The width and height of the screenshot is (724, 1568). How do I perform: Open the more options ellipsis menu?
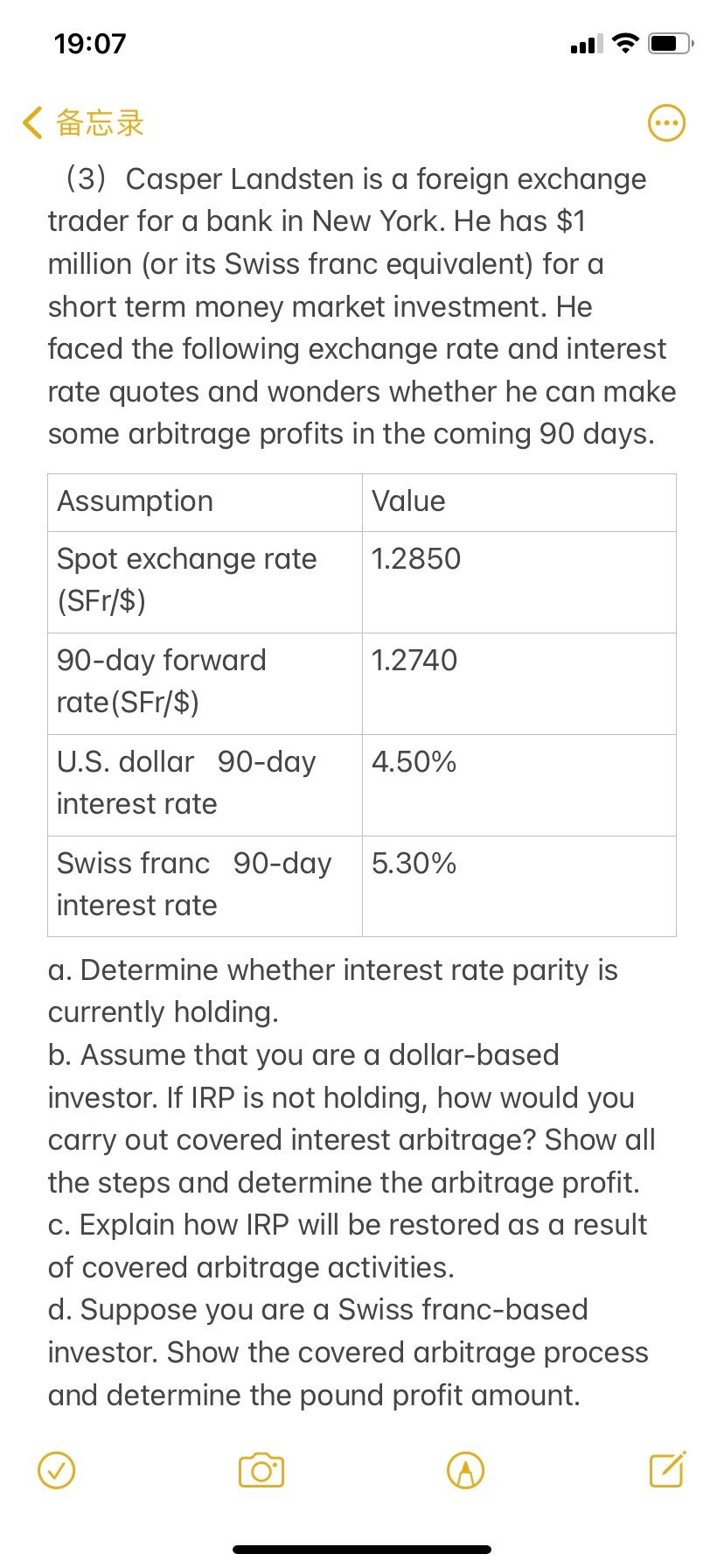point(665,122)
